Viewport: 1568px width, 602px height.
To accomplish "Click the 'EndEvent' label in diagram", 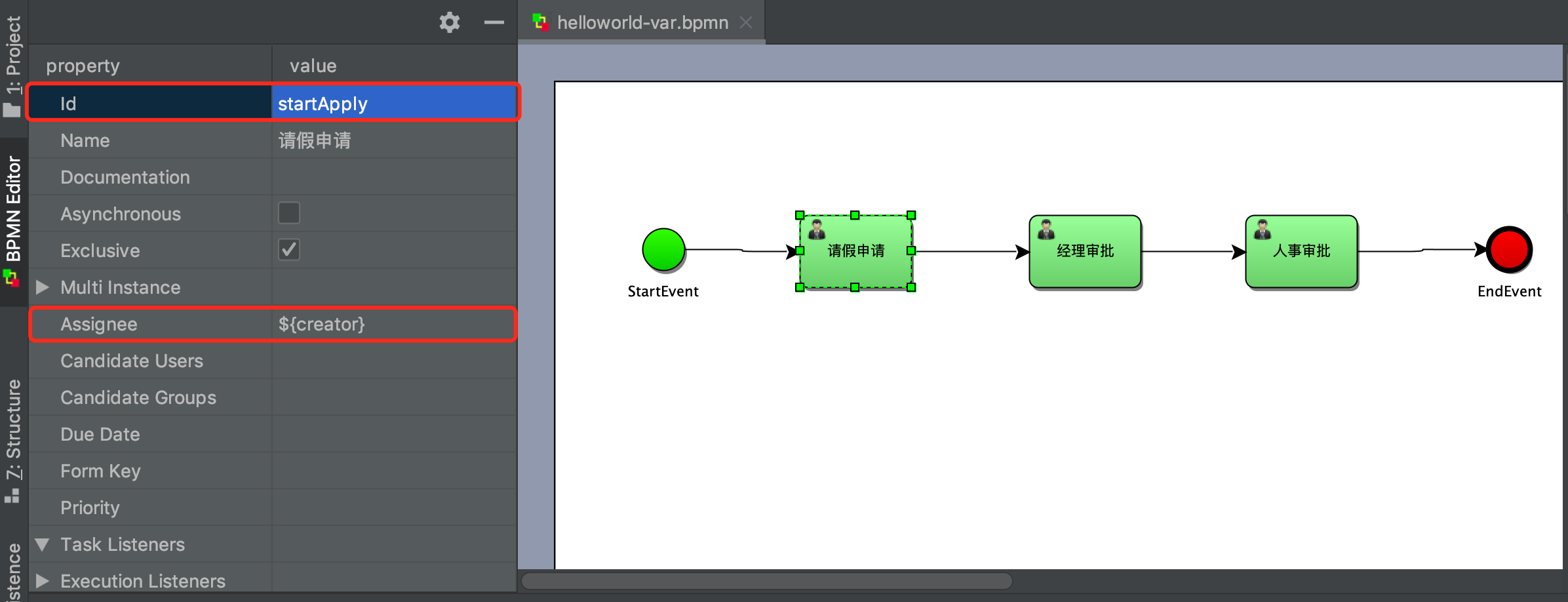I will [x=1509, y=291].
